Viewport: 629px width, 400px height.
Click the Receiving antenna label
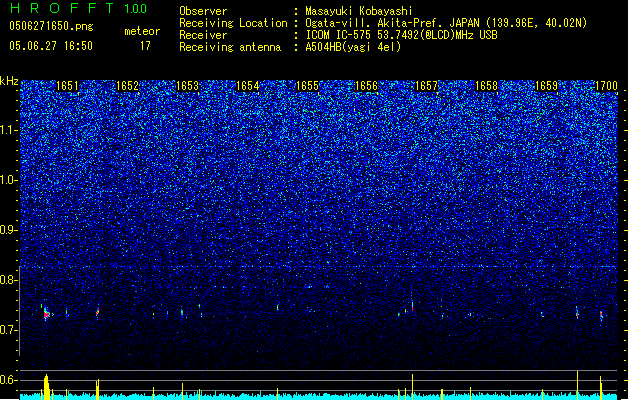230,47
